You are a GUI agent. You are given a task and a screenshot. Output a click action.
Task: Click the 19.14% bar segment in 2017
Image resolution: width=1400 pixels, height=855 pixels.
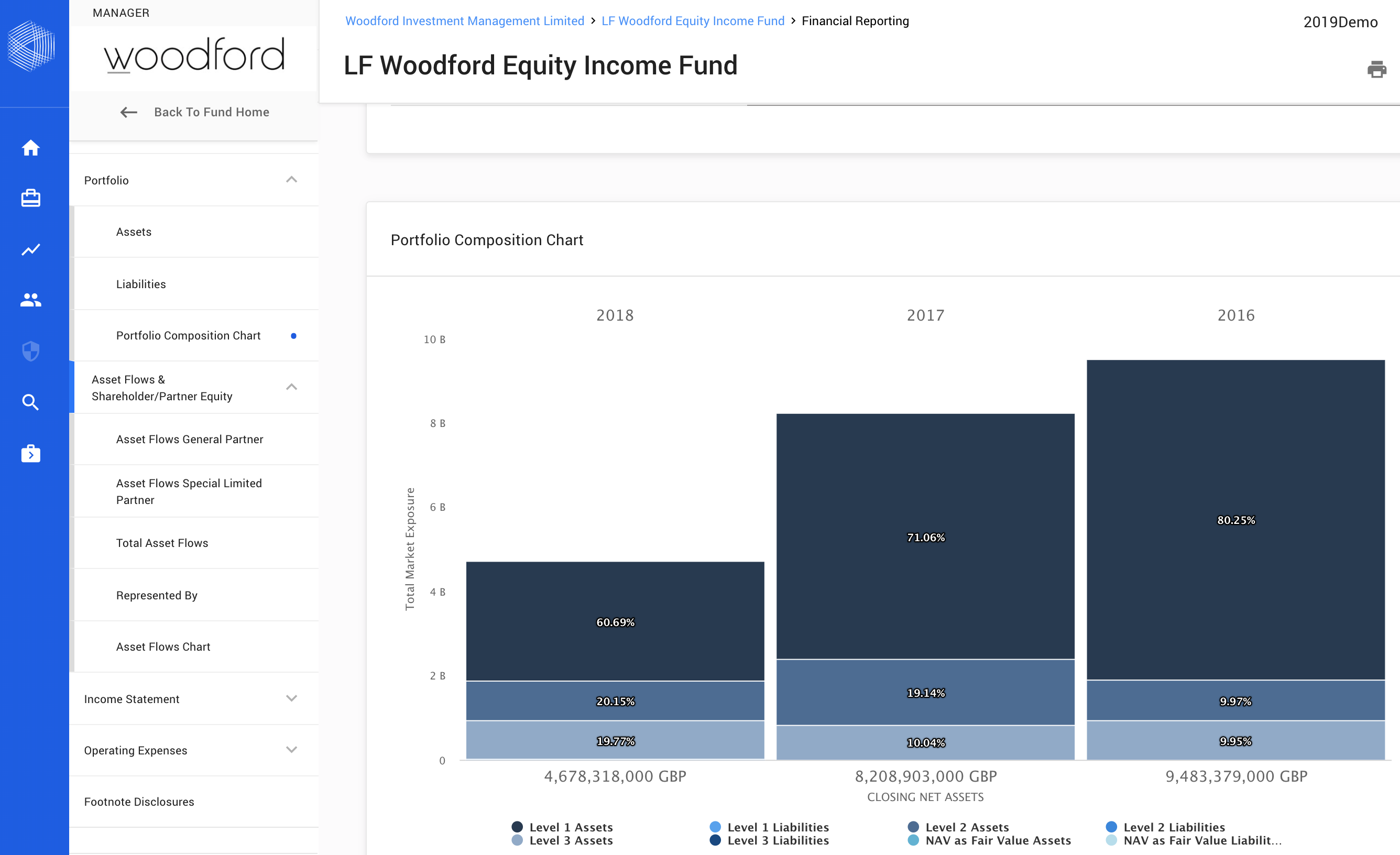tap(926, 693)
